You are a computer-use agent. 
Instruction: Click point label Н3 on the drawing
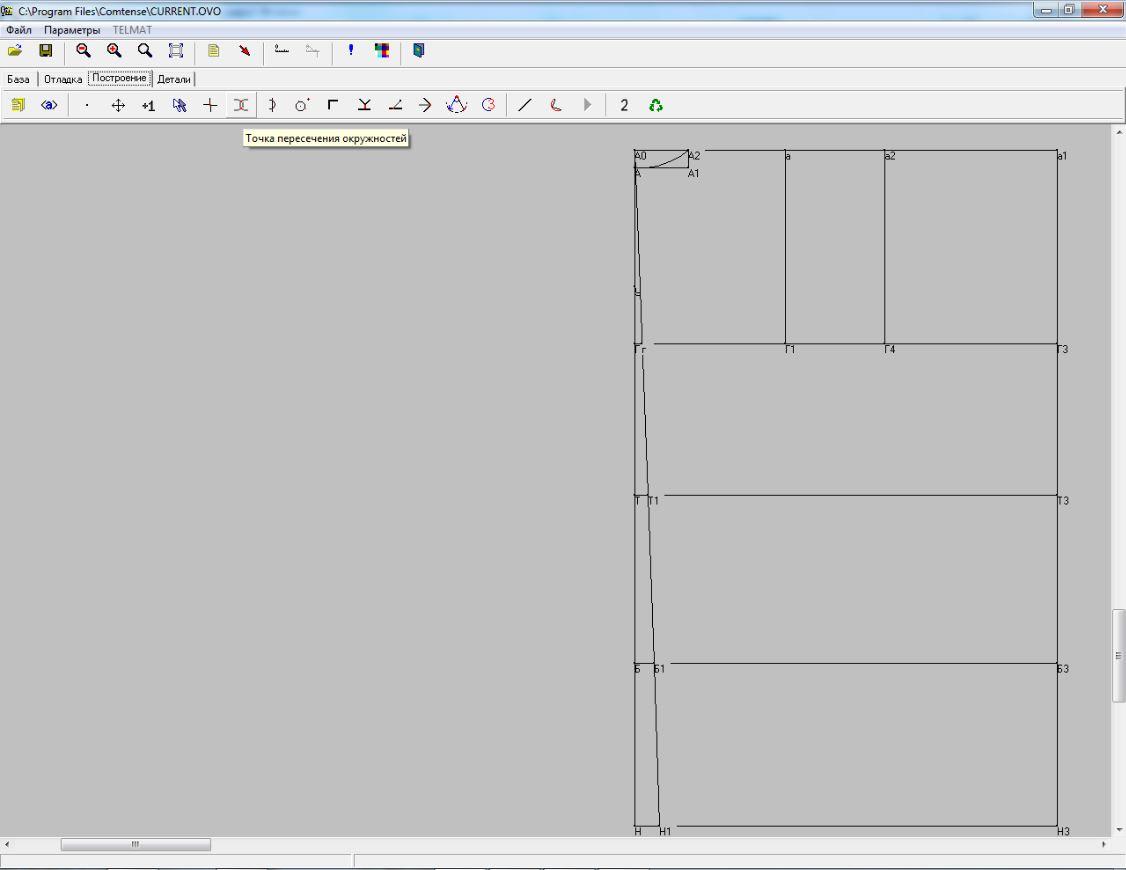[1064, 831]
